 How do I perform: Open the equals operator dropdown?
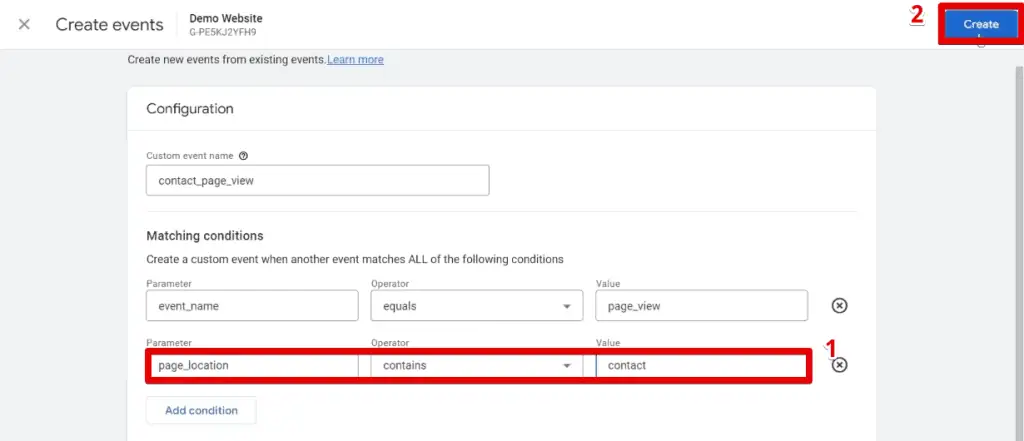[477, 305]
